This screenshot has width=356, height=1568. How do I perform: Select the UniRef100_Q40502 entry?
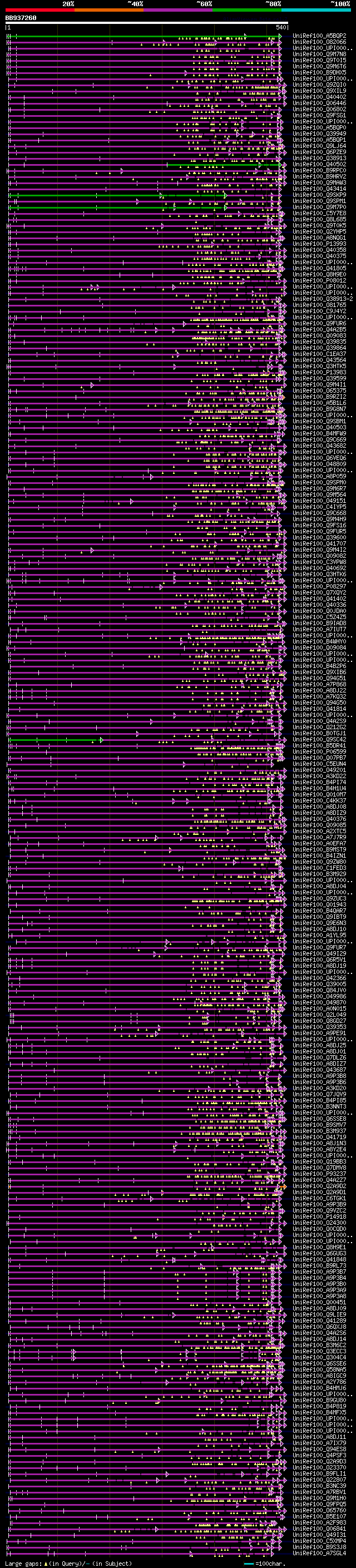[319, 164]
